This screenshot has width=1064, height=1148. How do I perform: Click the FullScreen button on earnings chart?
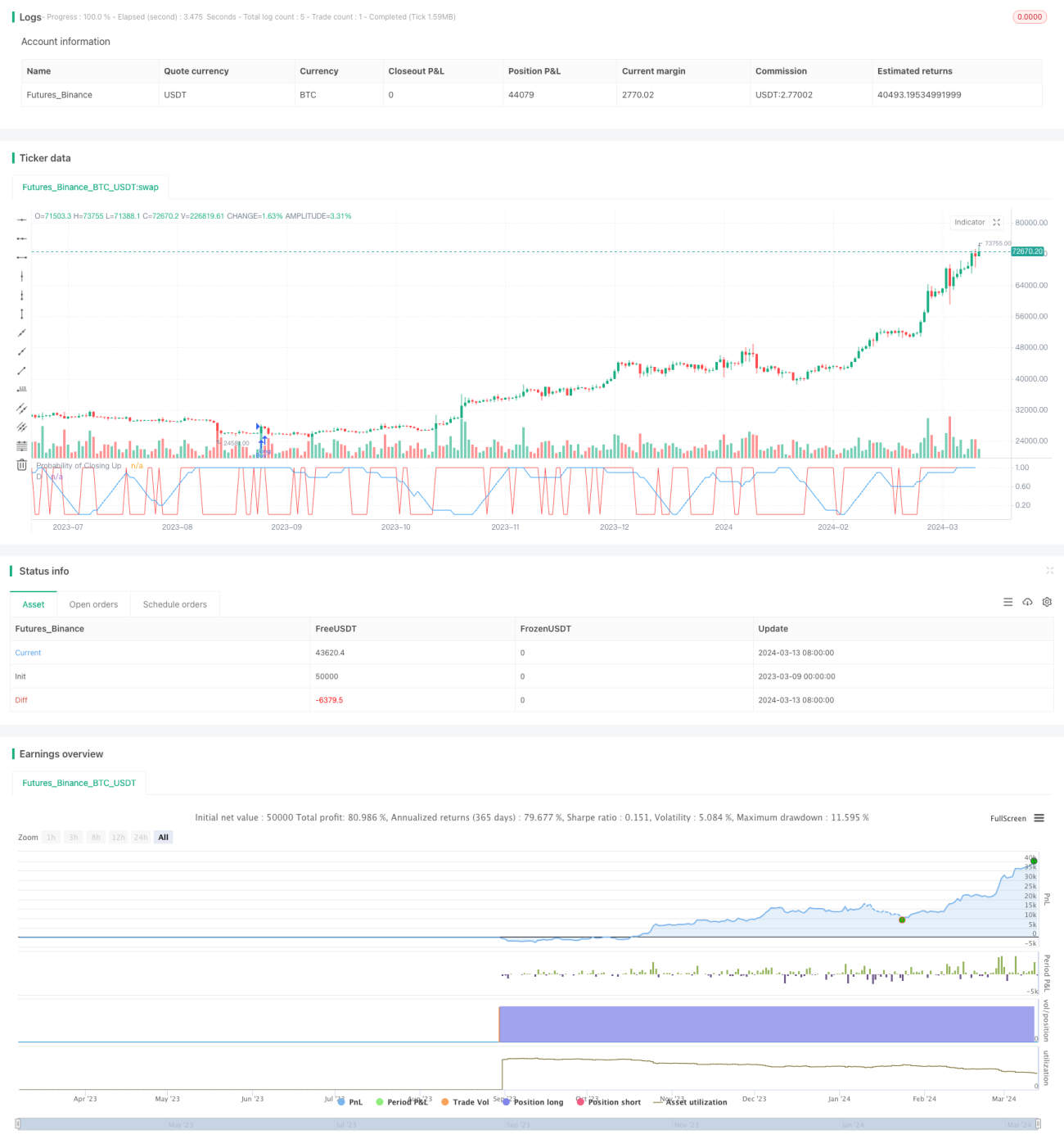[1008, 818]
